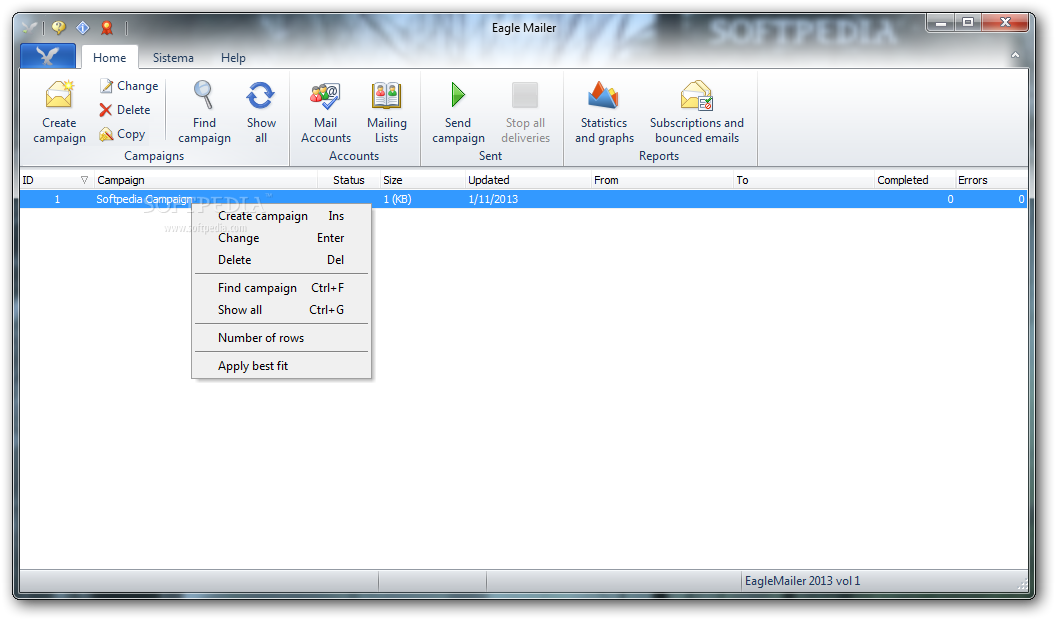Screen dimensions: 1056x620
Task: Click the green Send campaign arrow
Action: pos(458,95)
